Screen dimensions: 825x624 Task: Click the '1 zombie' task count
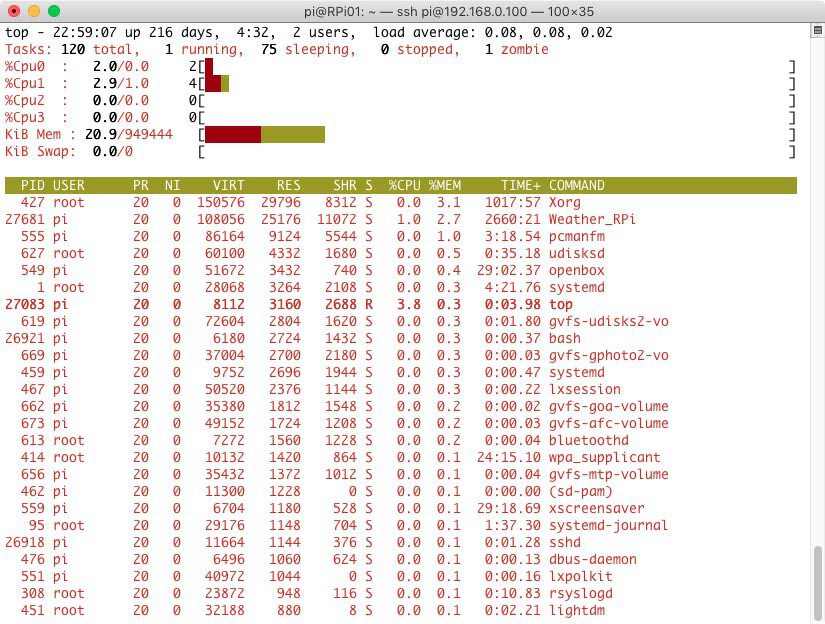click(x=516, y=49)
